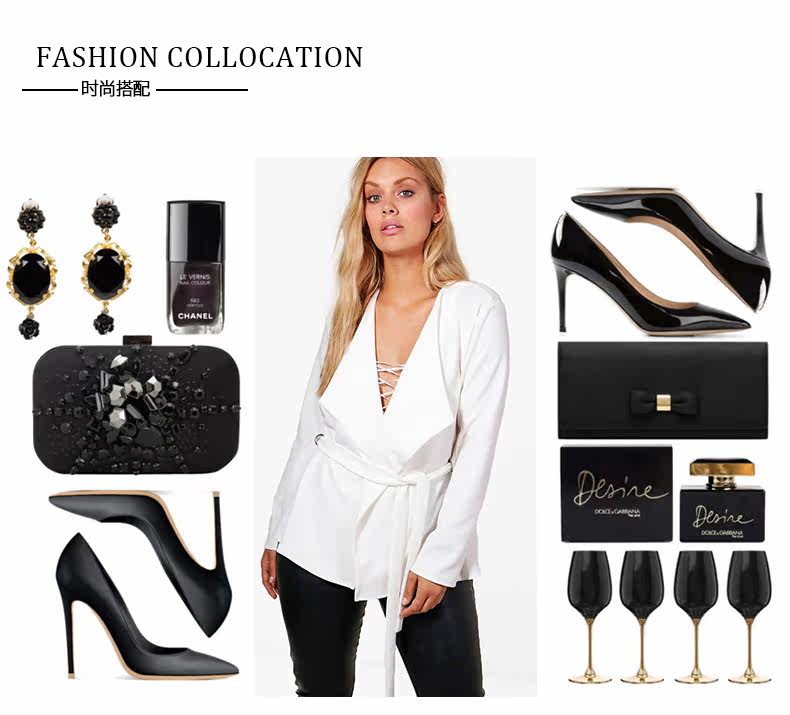Click the 时尚搭配 subtitle text
790x715 pixels.
point(116,89)
